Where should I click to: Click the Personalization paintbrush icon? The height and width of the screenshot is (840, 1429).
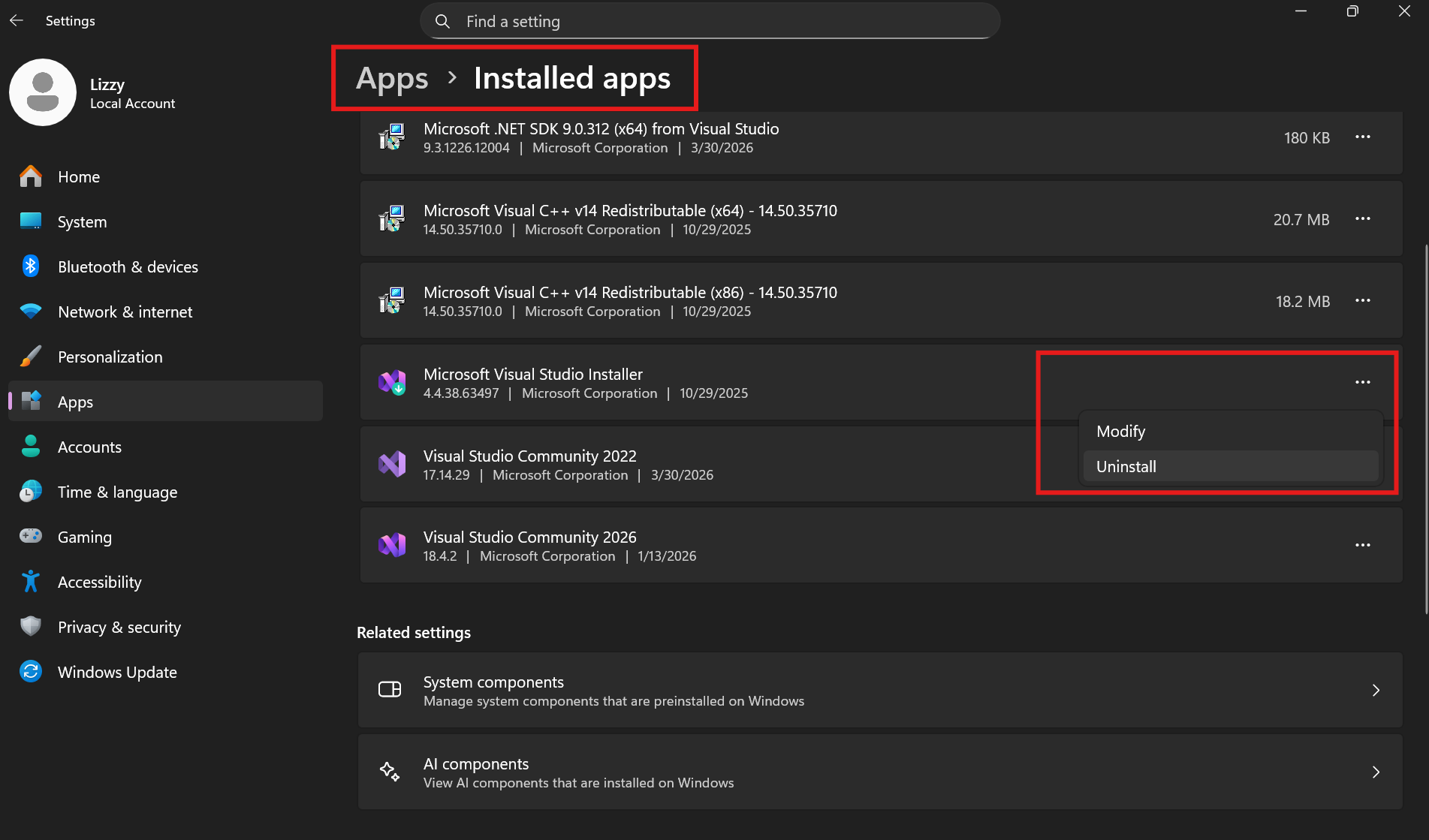click(31, 357)
